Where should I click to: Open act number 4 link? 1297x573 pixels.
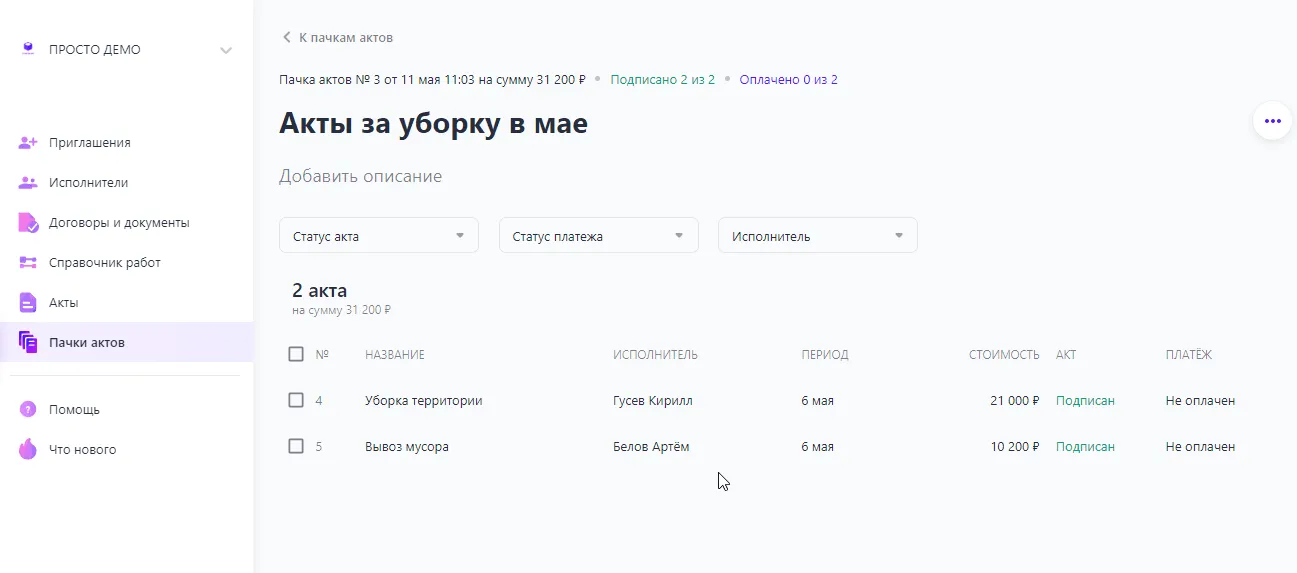tap(319, 401)
